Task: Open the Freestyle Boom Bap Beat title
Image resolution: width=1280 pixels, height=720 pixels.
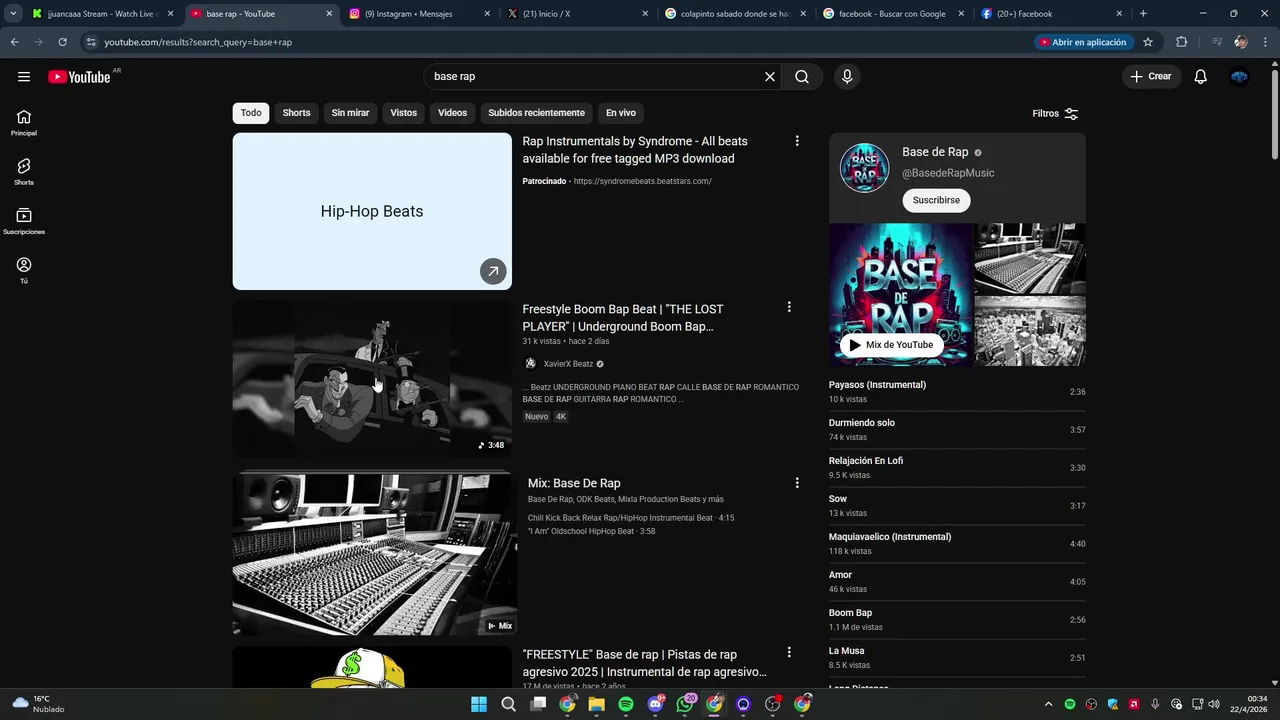Action: [622, 318]
